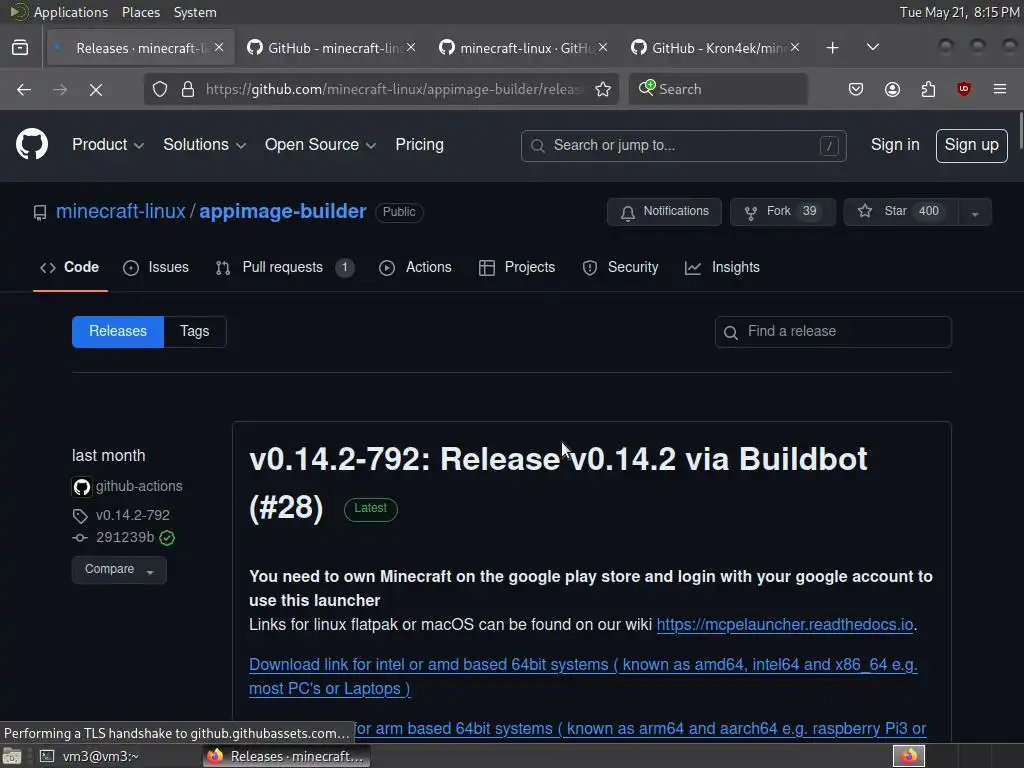Click the Sign in link
The width and height of the screenshot is (1024, 768).
click(895, 144)
